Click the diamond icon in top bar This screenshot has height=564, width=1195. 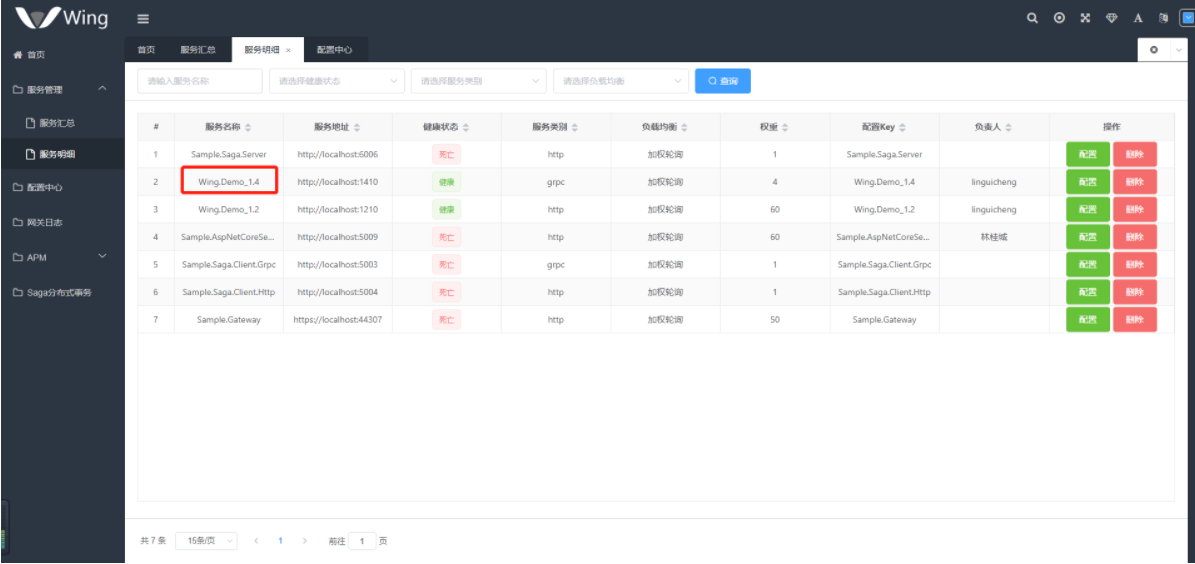(x=1111, y=18)
